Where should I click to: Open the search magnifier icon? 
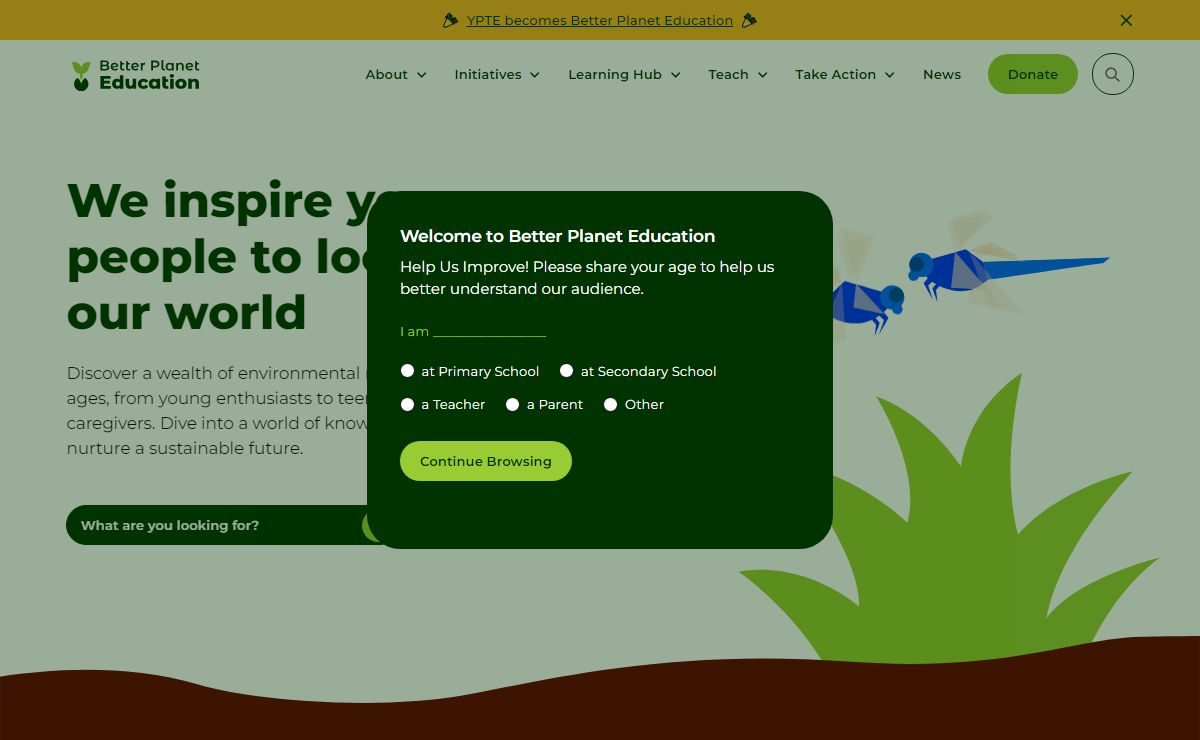(1112, 74)
